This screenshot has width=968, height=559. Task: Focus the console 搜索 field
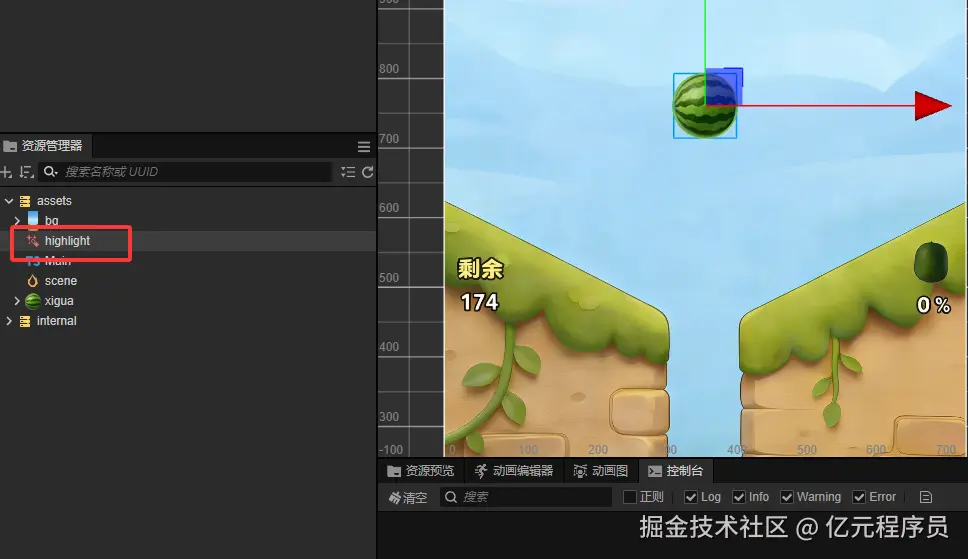[526, 497]
